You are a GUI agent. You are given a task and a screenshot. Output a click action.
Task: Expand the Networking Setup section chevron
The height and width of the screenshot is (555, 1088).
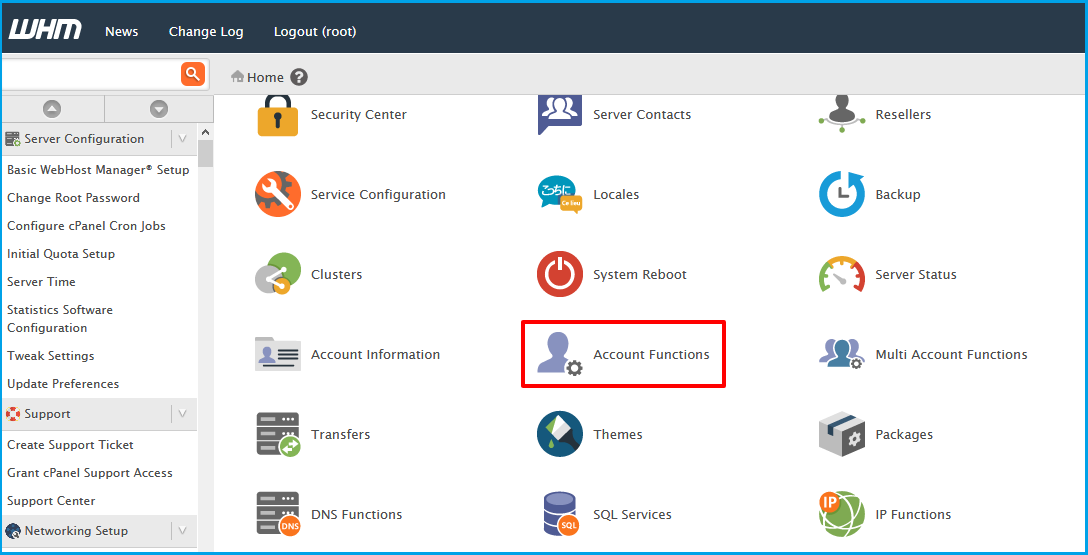pyautogui.click(x=182, y=531)
